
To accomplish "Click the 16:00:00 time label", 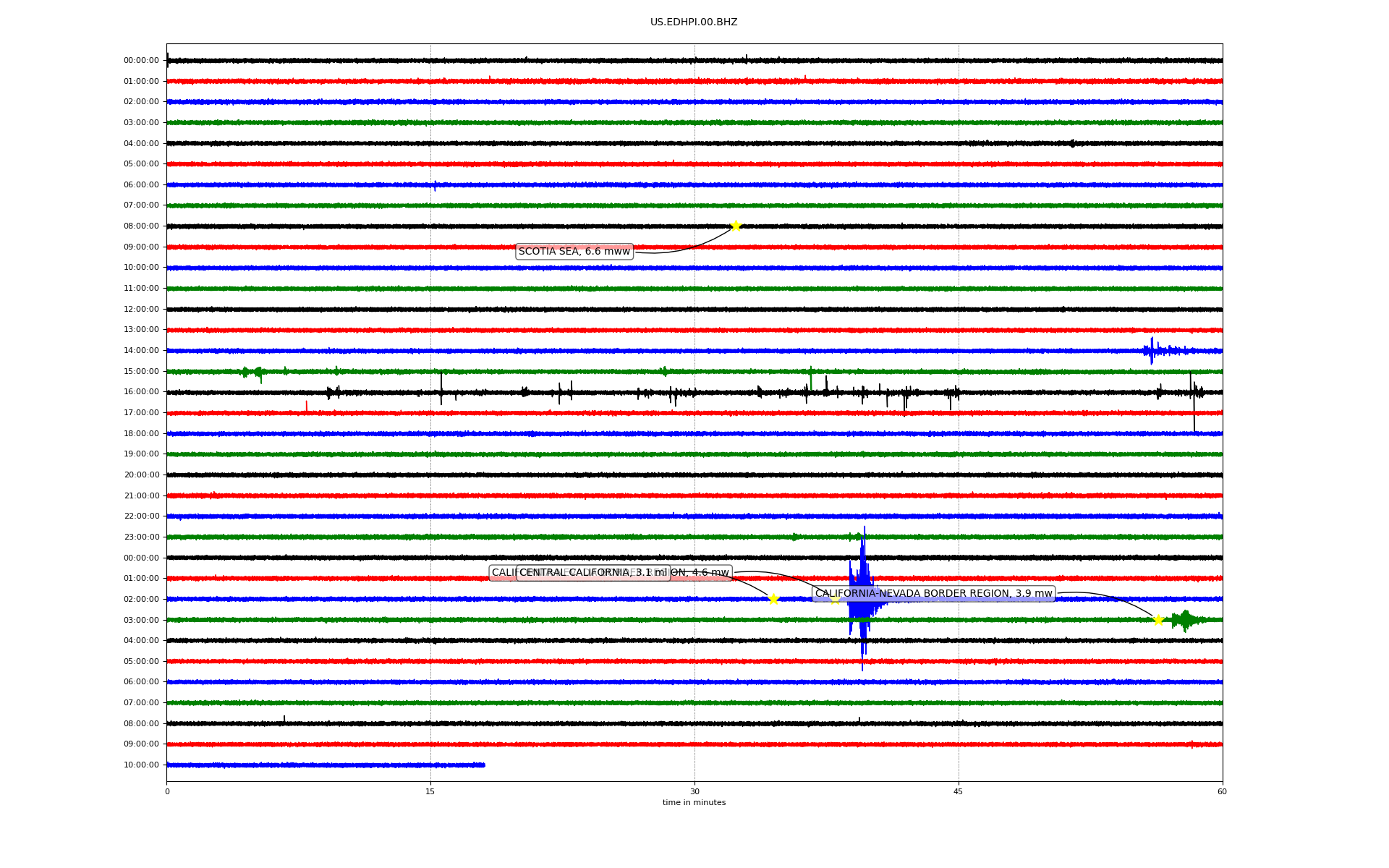I will point(141,392).
